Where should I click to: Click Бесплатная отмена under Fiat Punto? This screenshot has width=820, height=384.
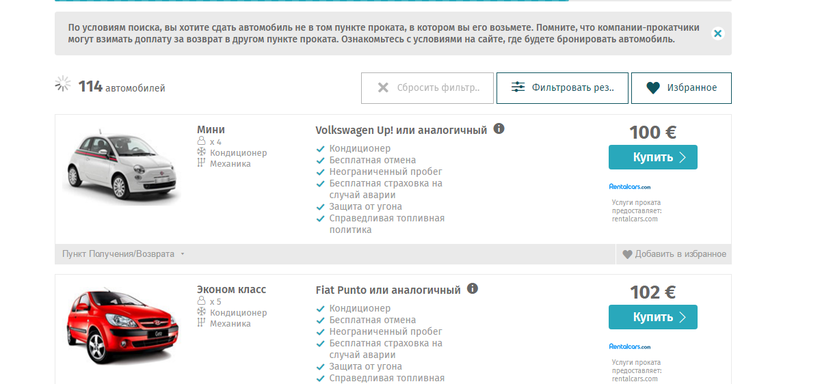372,320
